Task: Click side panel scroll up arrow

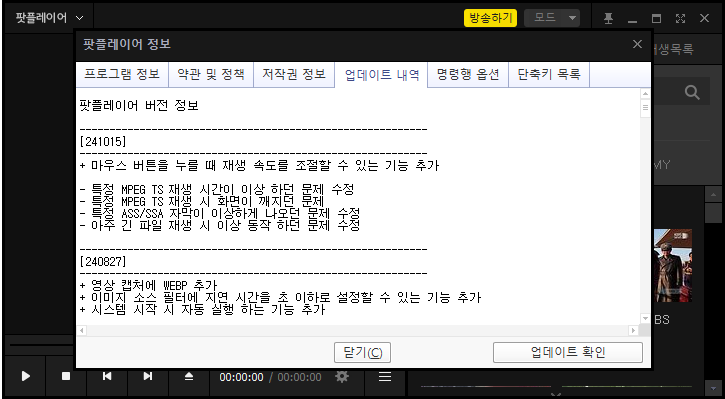Action: [713, 194]
